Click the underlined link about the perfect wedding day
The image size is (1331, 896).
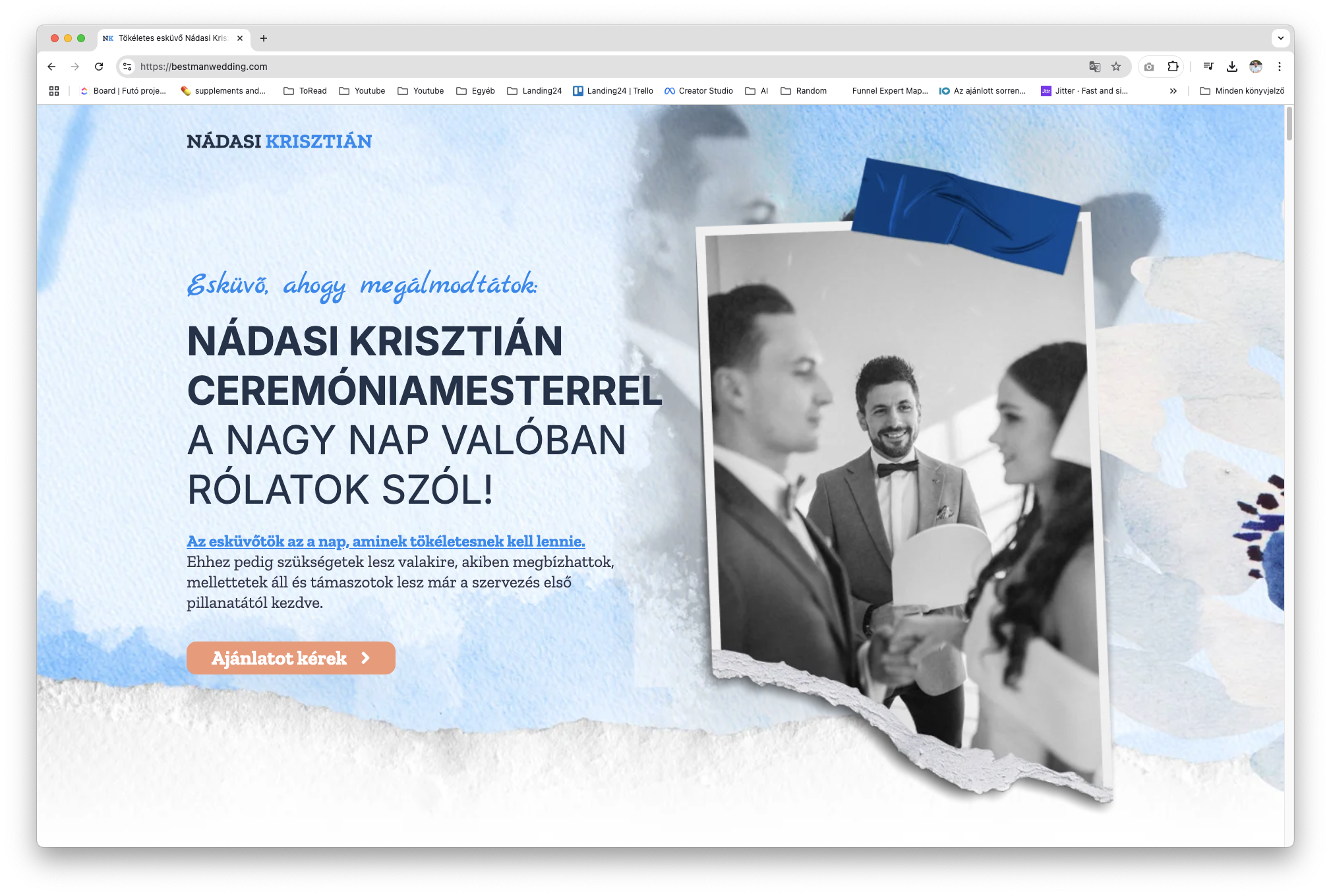385,541
